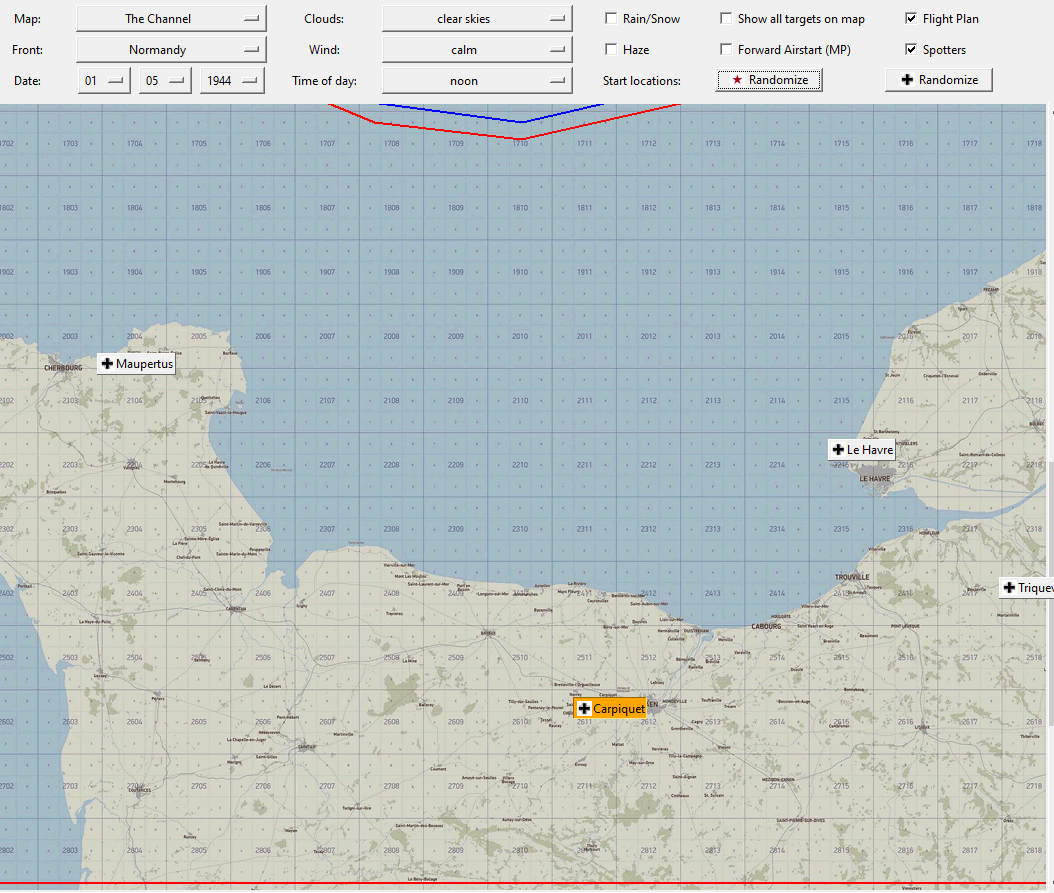Check the Forward Airstart (MP) option
The width and height of the screenshot is (1054, 893).
tap(726, 50)
